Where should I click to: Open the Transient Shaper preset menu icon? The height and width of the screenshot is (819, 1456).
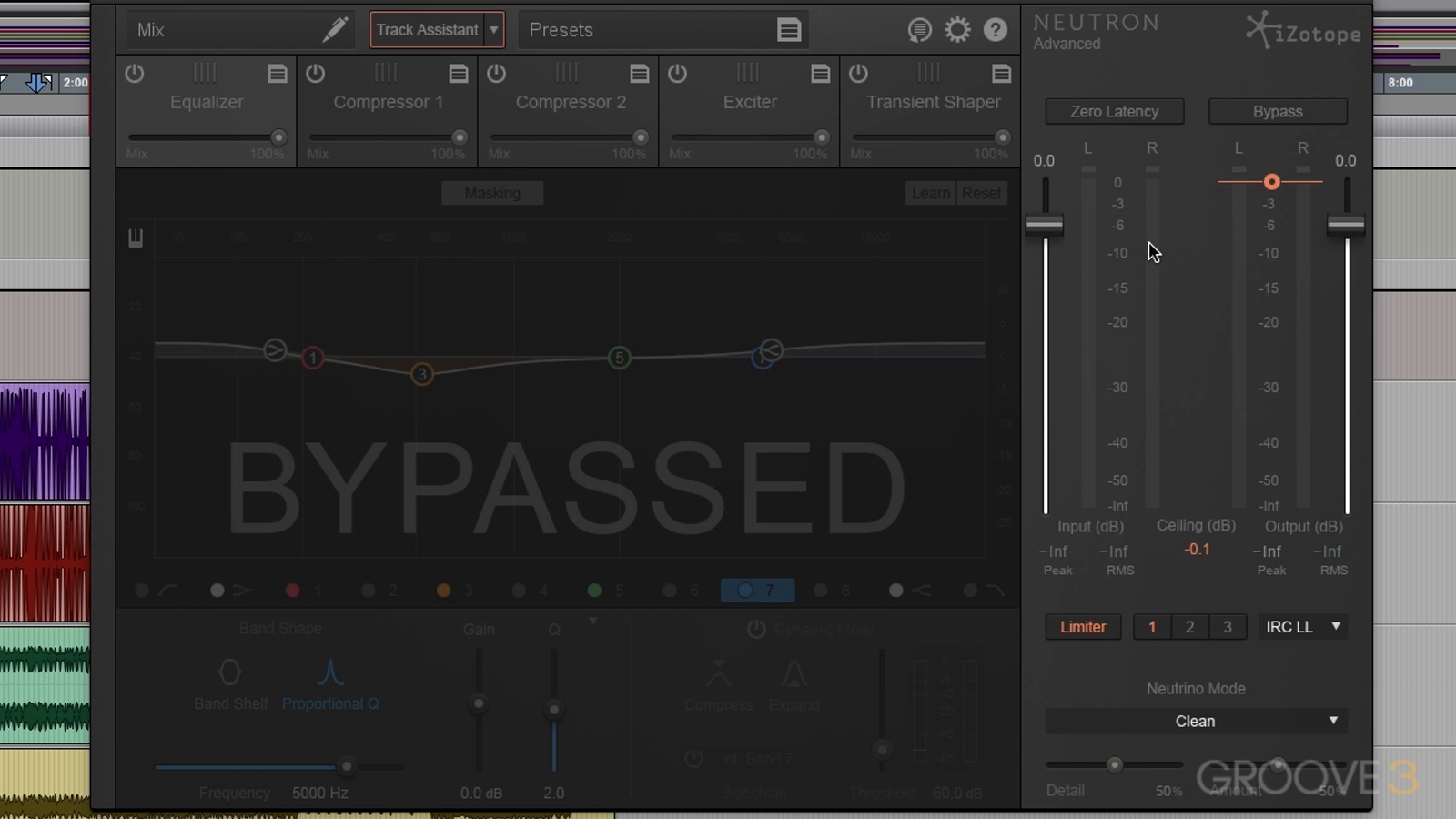pyautogui.click(x=1001, y=74)
